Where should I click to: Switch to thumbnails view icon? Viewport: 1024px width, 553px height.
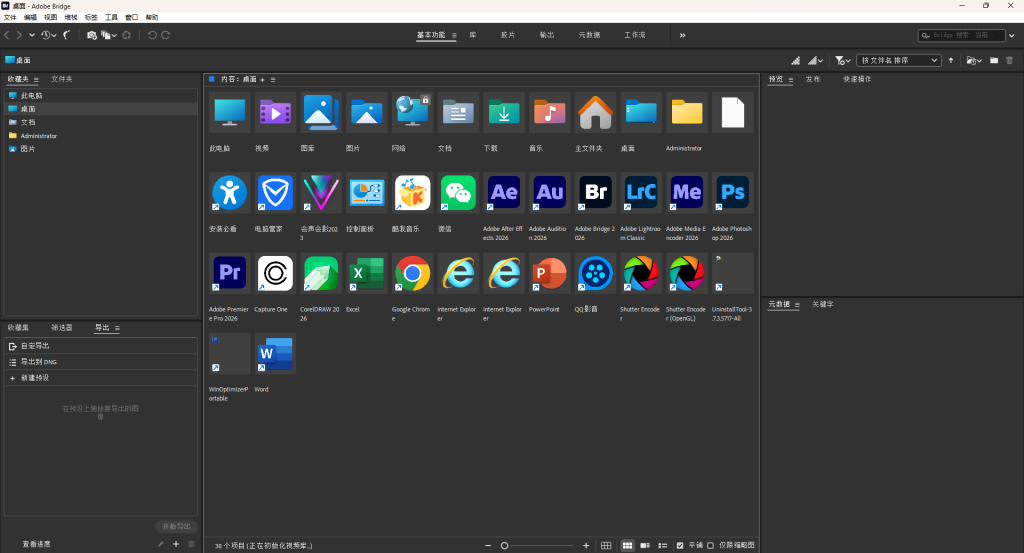point(627,545)
